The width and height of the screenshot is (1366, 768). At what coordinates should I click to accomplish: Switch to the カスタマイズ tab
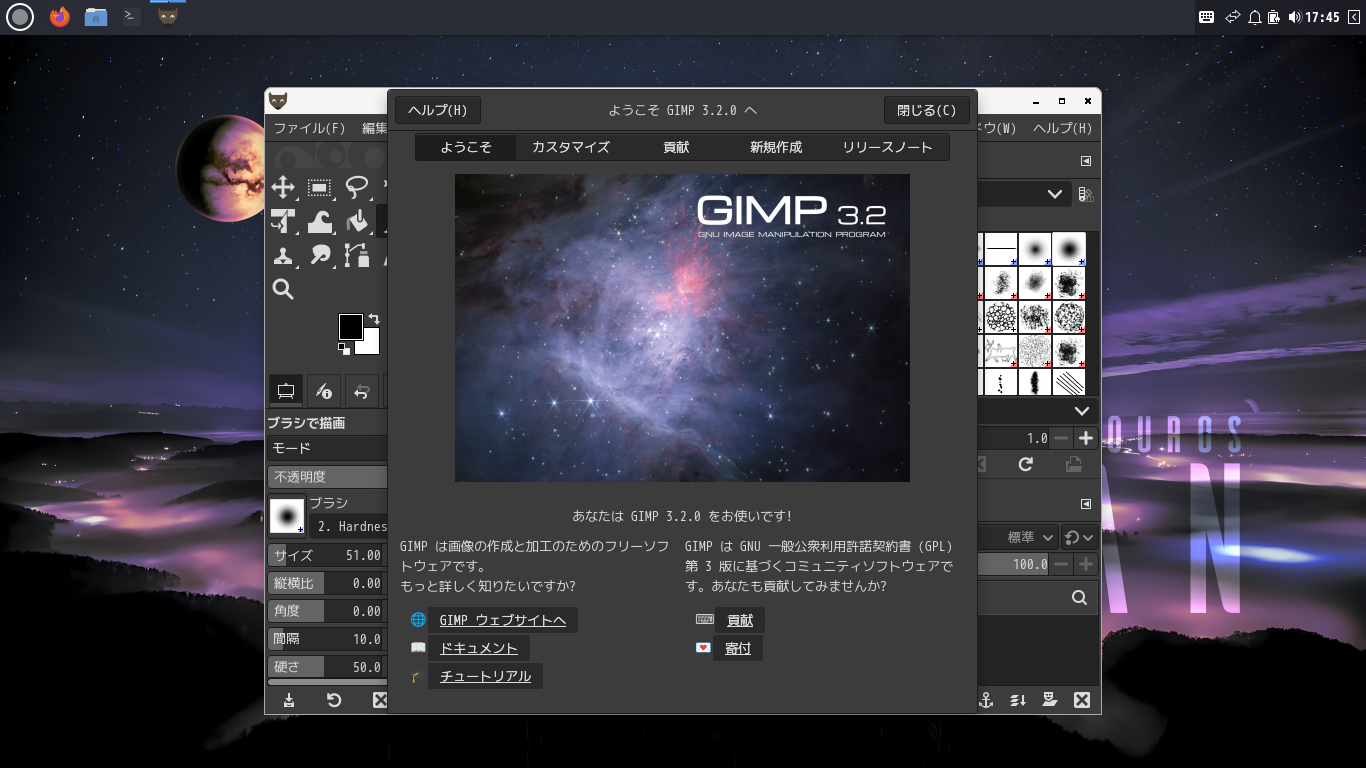570,147
